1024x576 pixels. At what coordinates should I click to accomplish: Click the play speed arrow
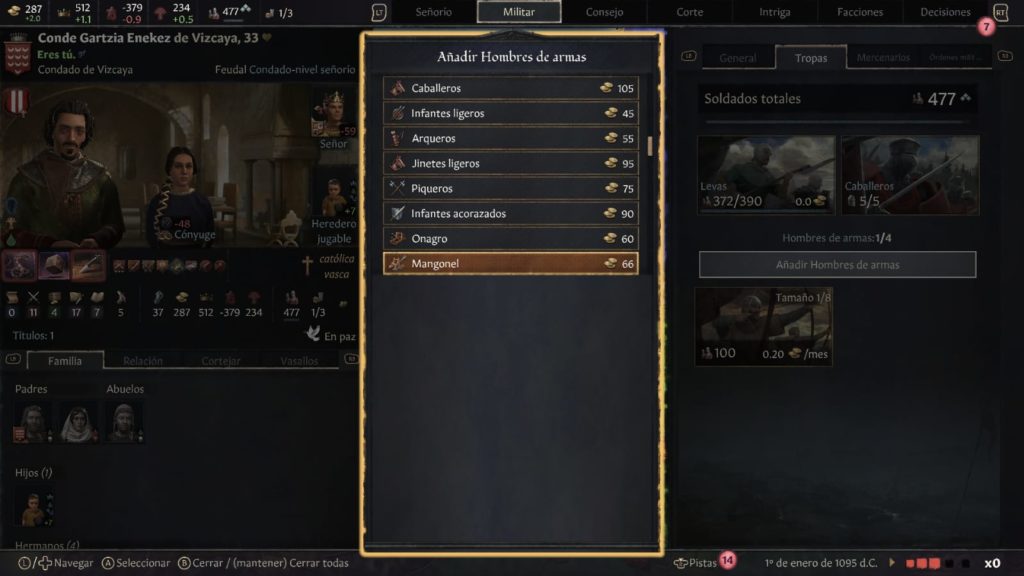892,562
